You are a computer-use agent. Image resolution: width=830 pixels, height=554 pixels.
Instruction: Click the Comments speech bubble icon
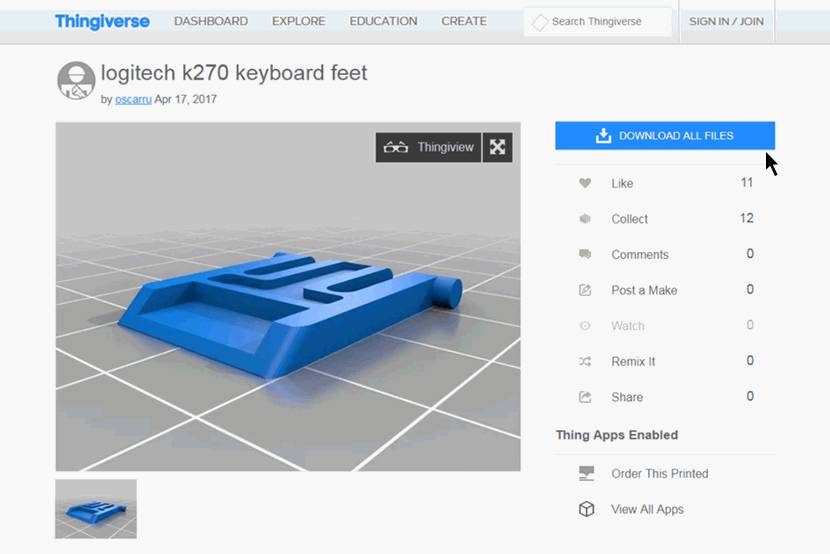click(x=585, y=254)
